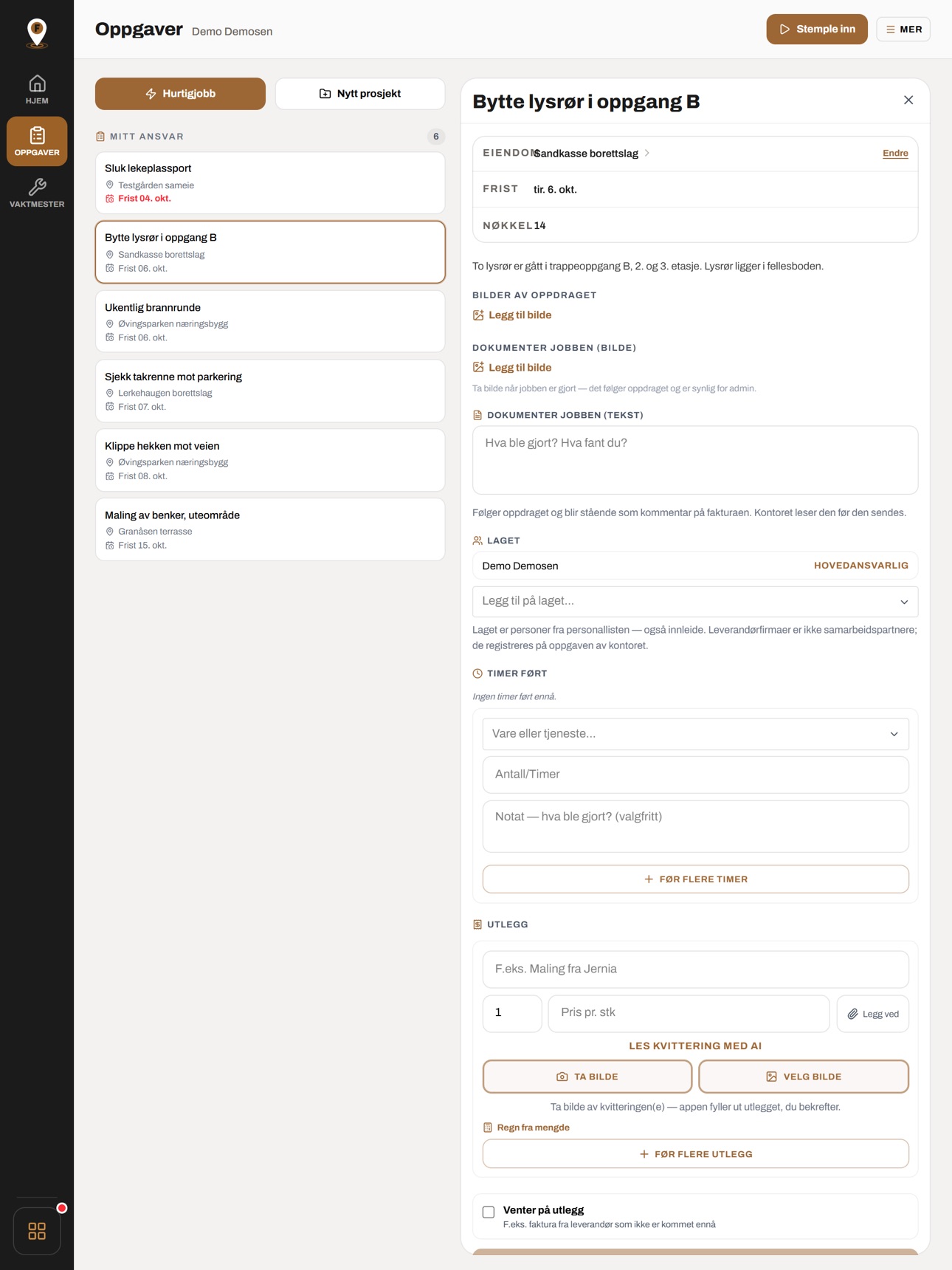Click Demo Demosen team member row
Screen dimensions: 952x1270
pyautogui.click(x=695, y=566)
